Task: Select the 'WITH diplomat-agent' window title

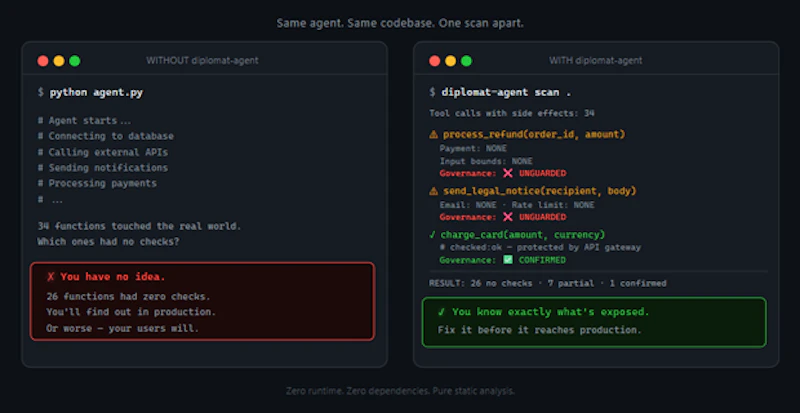Action: 595,61
